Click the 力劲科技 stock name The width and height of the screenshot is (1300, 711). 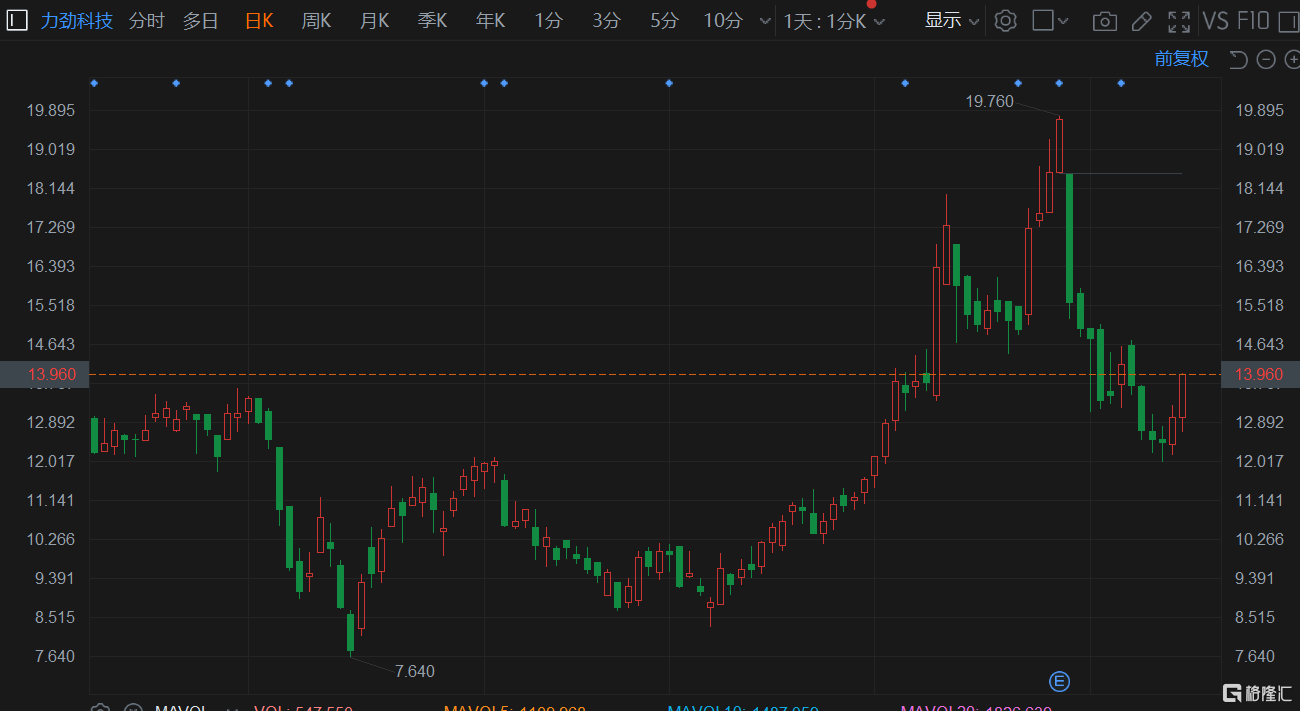[77, 21]
